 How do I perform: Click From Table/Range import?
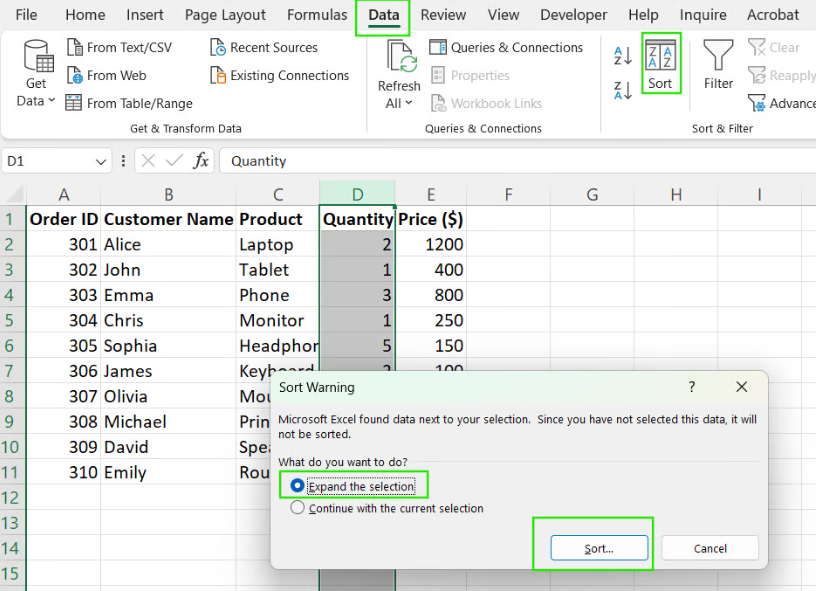131,102
